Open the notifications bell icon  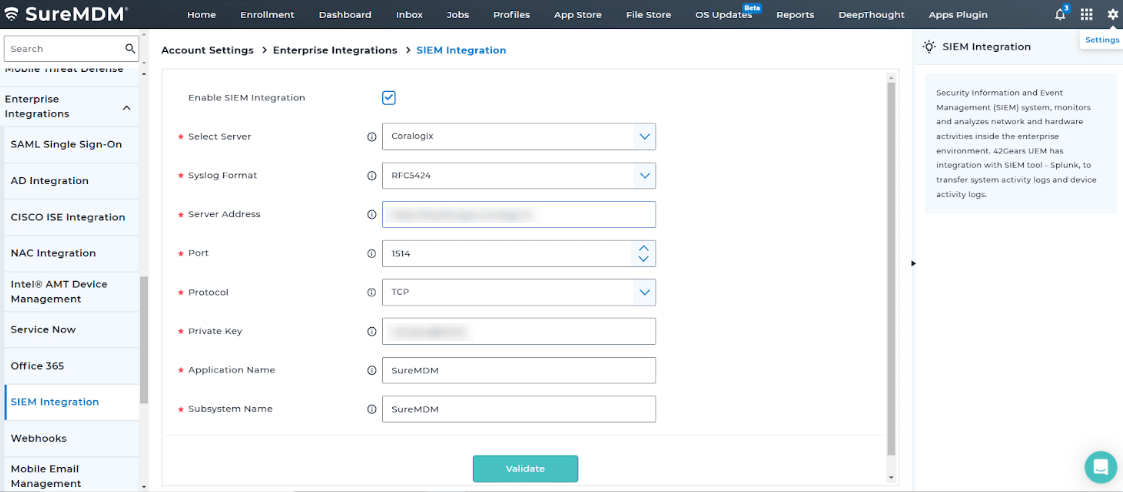point(1060,14)
